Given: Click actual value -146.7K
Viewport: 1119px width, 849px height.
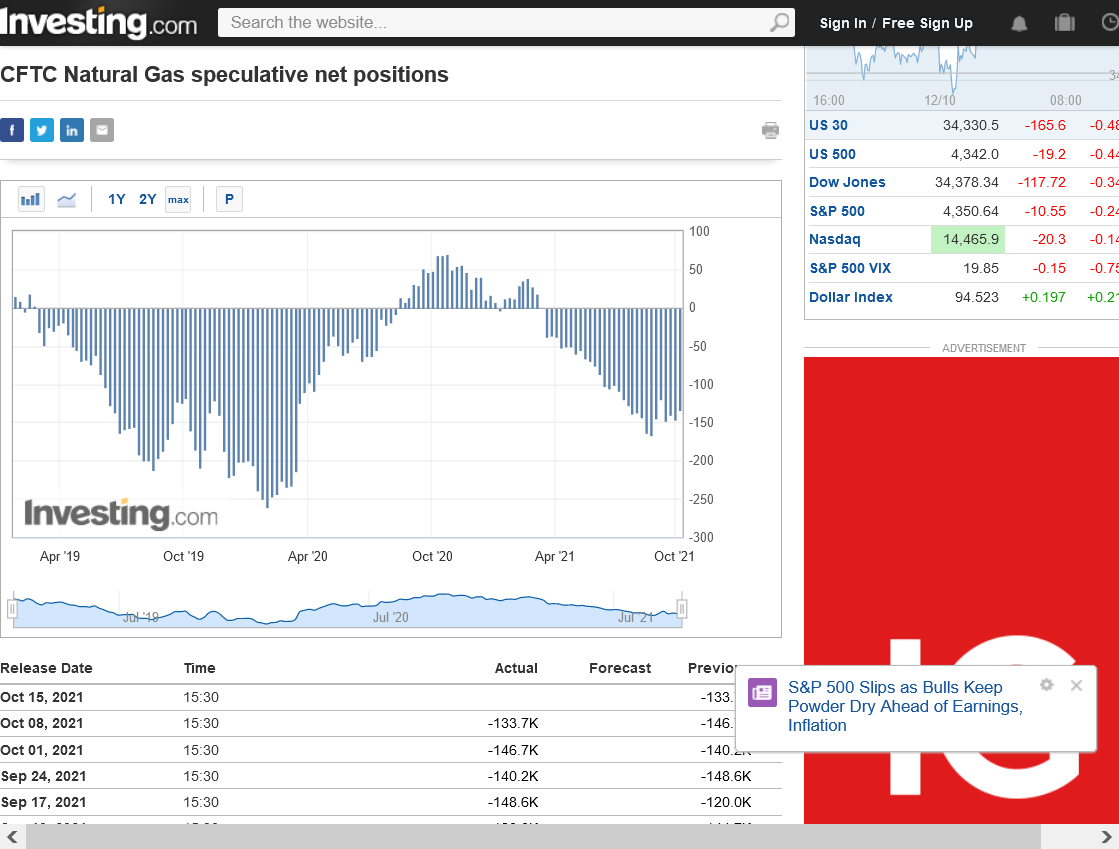Looking at the screenshot, I should pos(513,750).
